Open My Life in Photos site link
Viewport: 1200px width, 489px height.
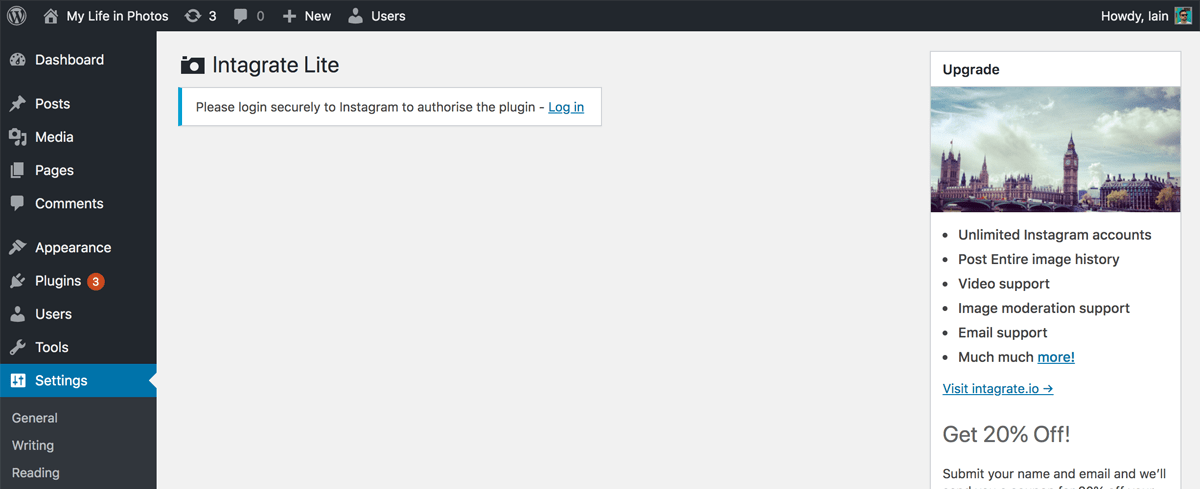(x=117, y=16)
